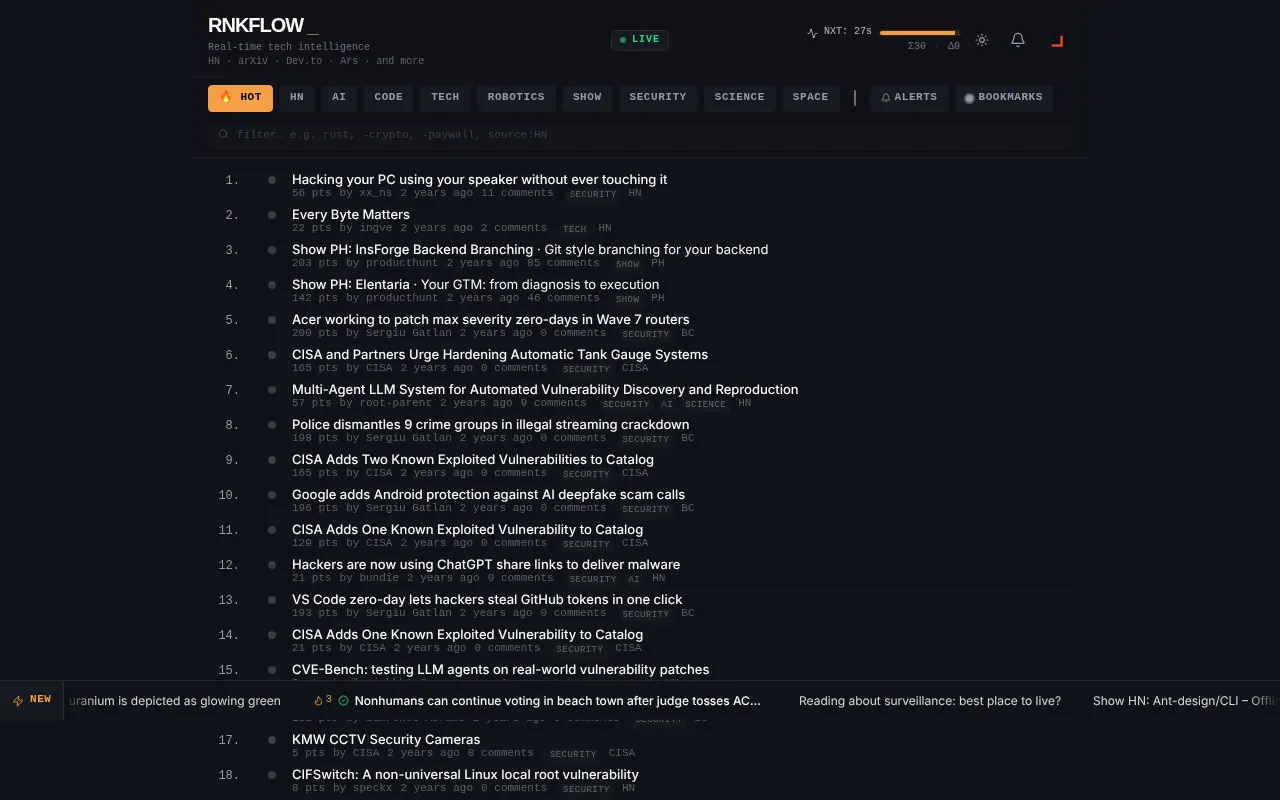Toggle the light/dark theme sun icon
The height and width of the screenshot is (800, 1280).
coord(982,40)
